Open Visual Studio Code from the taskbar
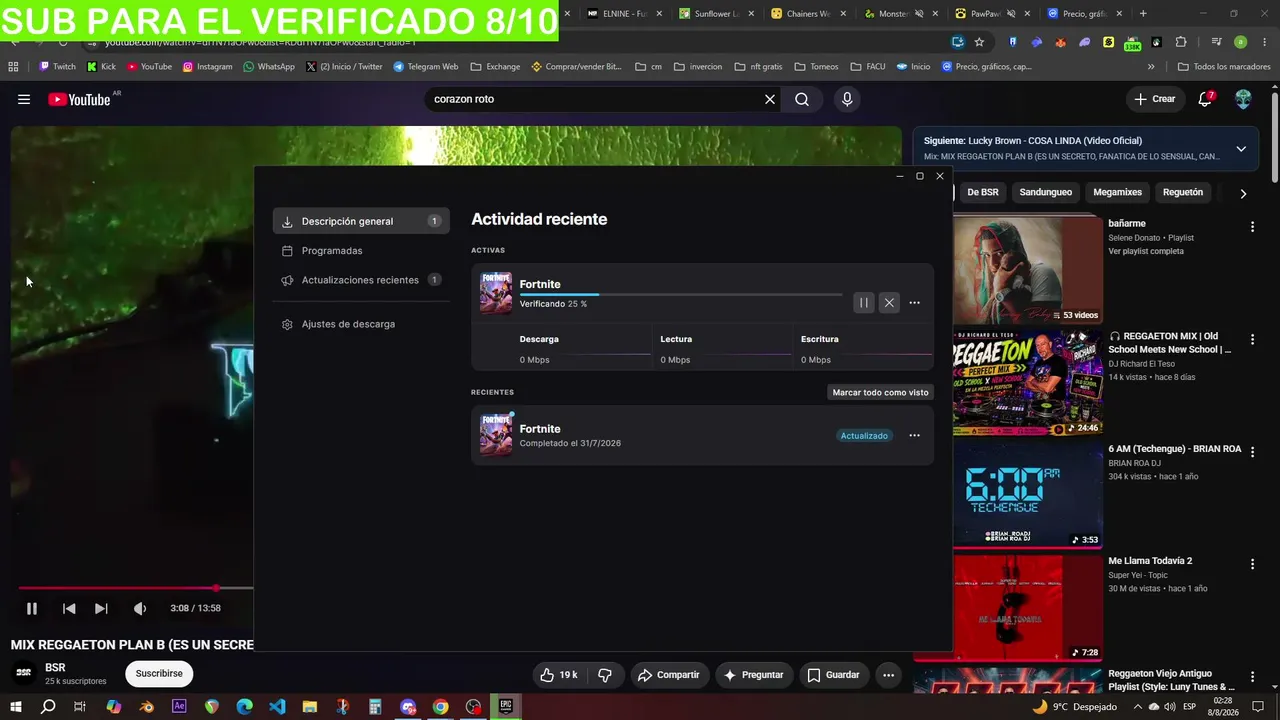This screenshot has width=1280, height=720. point(277,707)
